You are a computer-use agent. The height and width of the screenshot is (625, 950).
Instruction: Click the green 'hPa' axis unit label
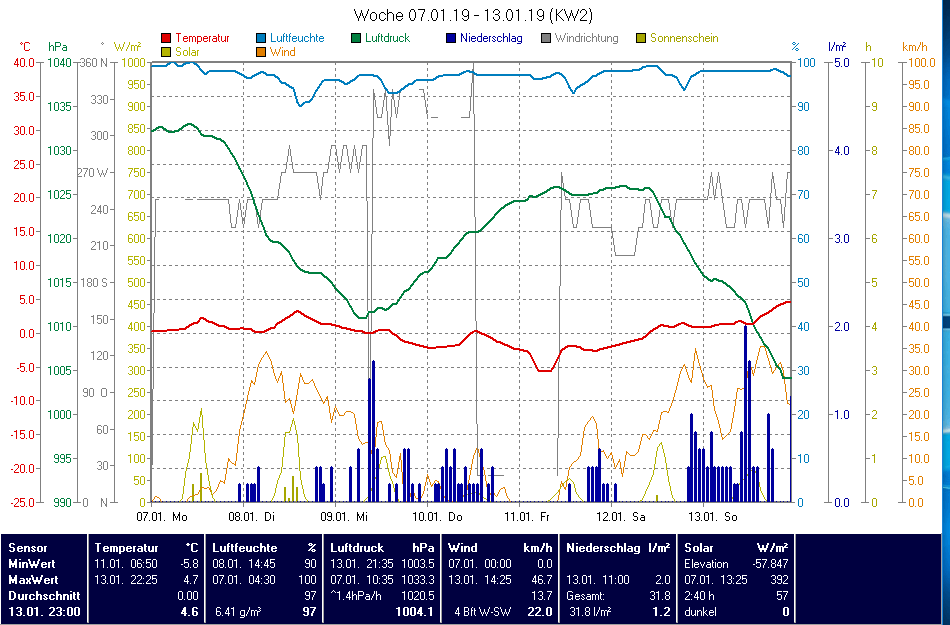pos(58,47)
